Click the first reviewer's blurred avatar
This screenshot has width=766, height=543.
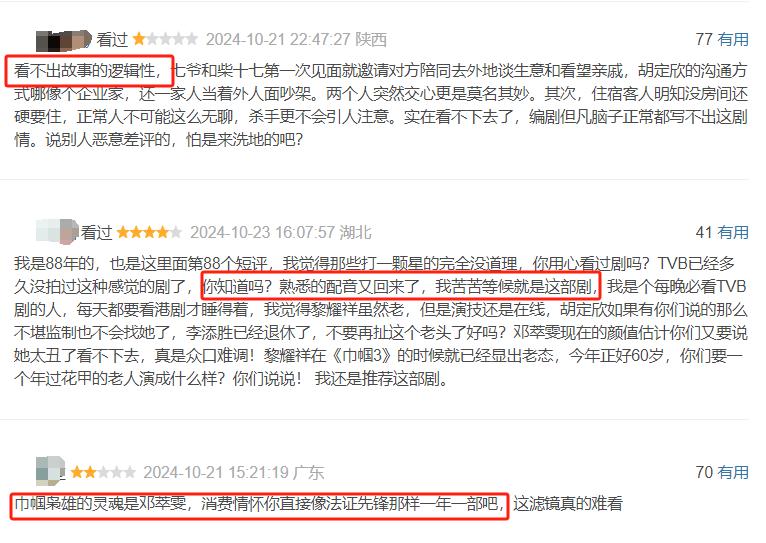pyautogui.click(x=64, y=40)
